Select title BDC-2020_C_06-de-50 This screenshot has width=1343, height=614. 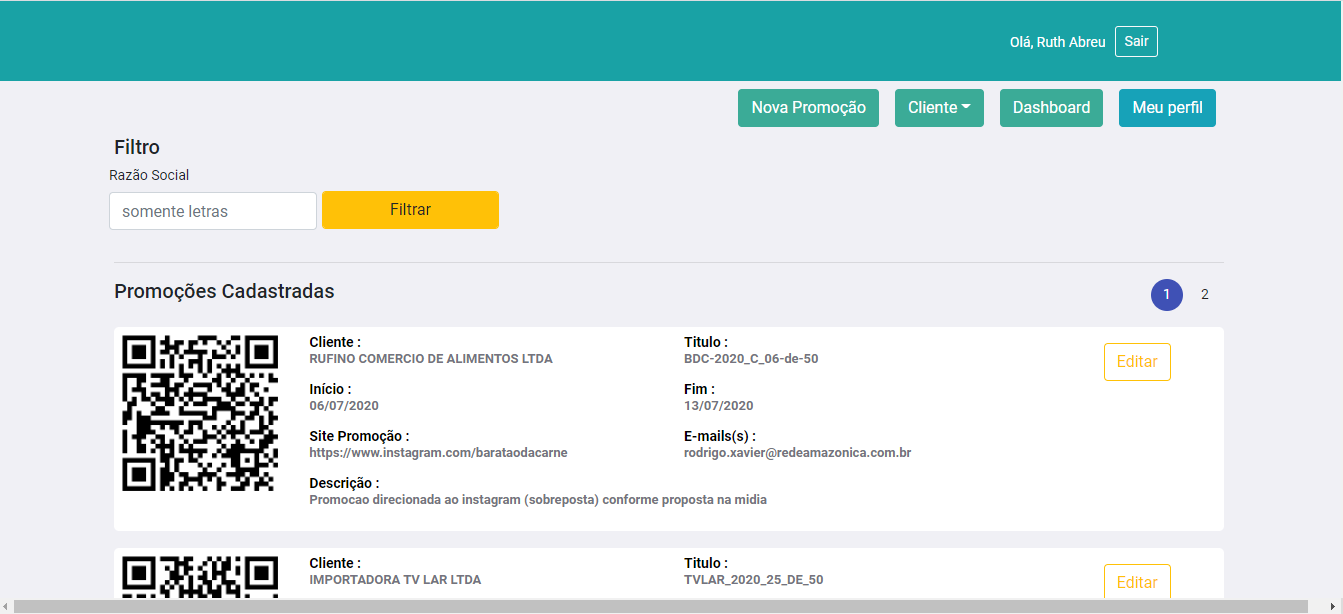tap(751, 359)
